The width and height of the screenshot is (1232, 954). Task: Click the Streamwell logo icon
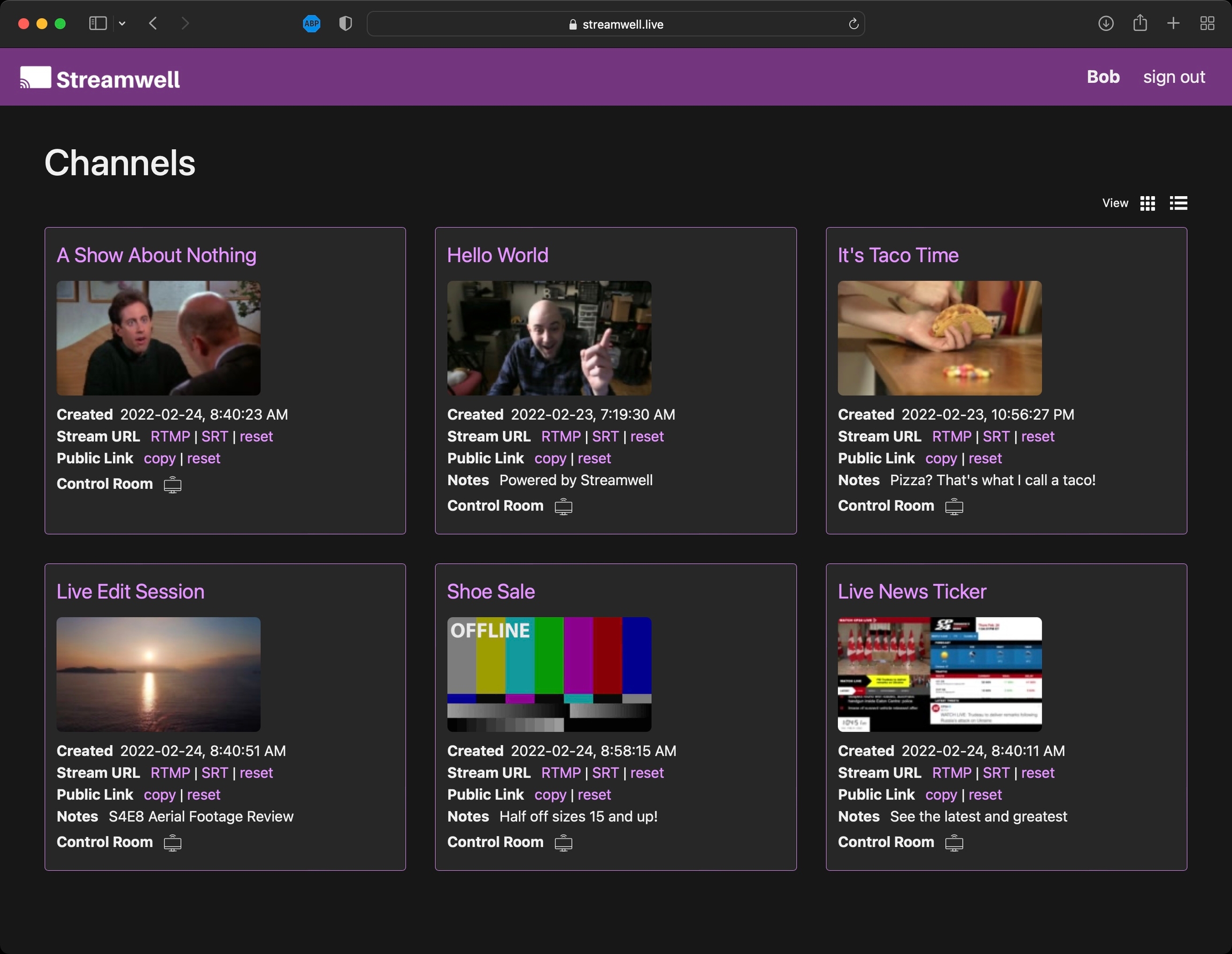tap(35, 77)
